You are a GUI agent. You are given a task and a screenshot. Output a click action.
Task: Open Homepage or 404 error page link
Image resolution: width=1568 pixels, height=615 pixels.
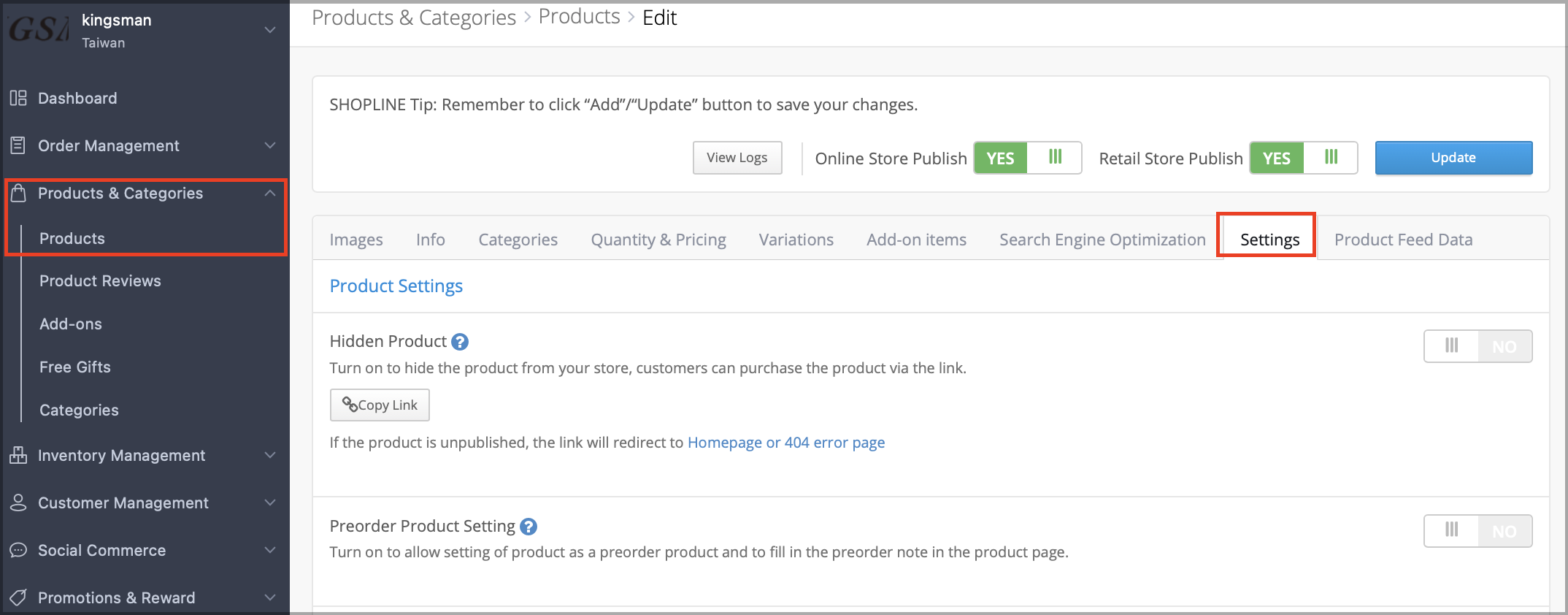[x=786, y=443]
